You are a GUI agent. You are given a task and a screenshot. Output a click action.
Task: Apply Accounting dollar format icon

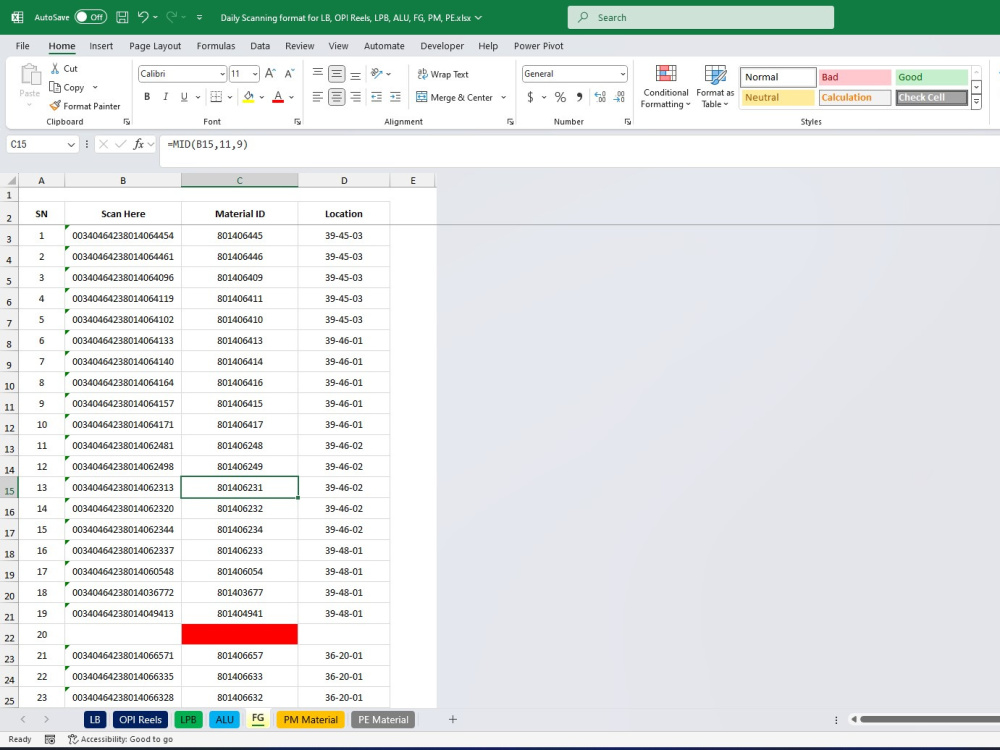pyautogui.click(x=530, y=97)
